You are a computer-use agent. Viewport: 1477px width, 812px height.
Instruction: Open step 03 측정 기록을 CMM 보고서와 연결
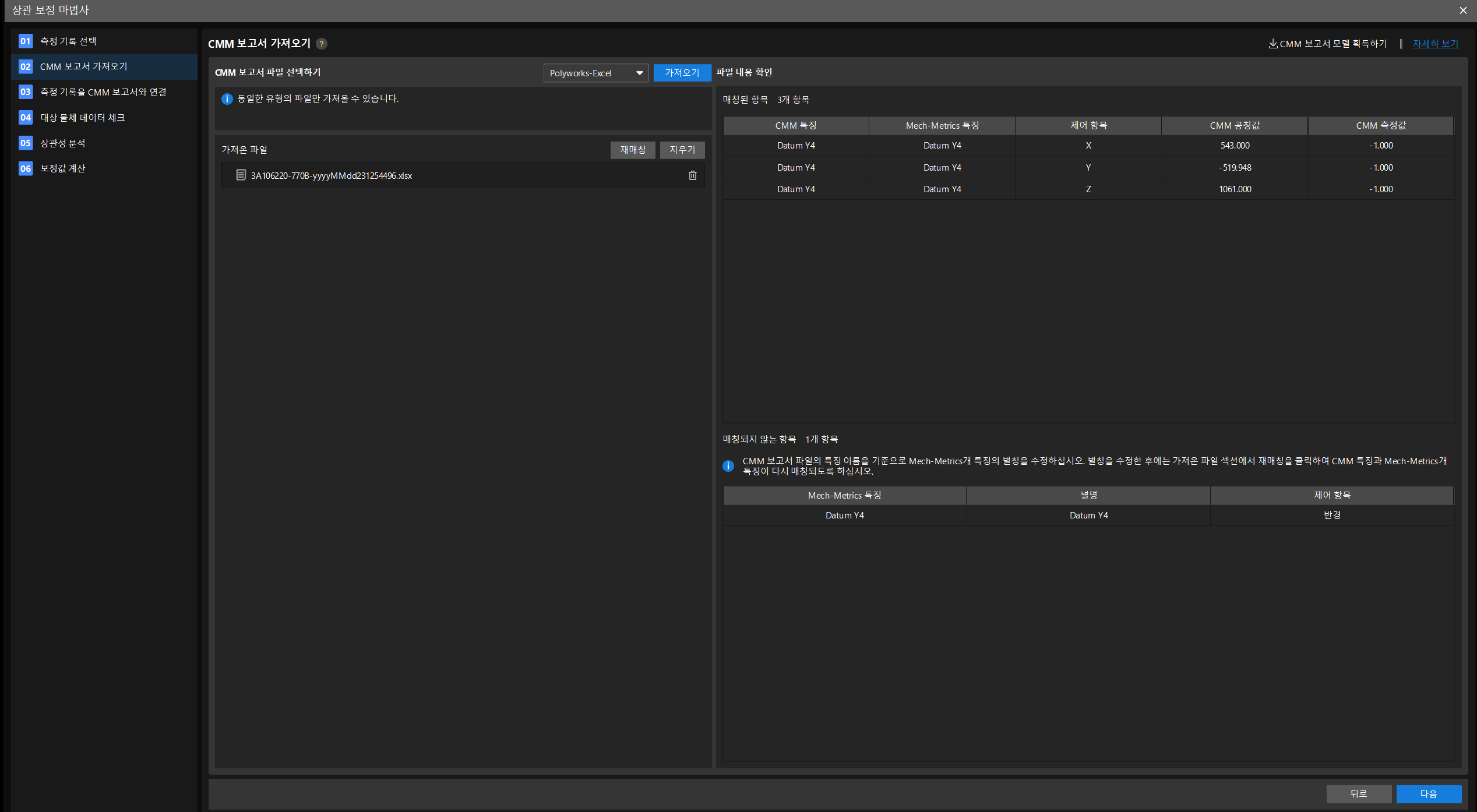[x=105, y=92]
